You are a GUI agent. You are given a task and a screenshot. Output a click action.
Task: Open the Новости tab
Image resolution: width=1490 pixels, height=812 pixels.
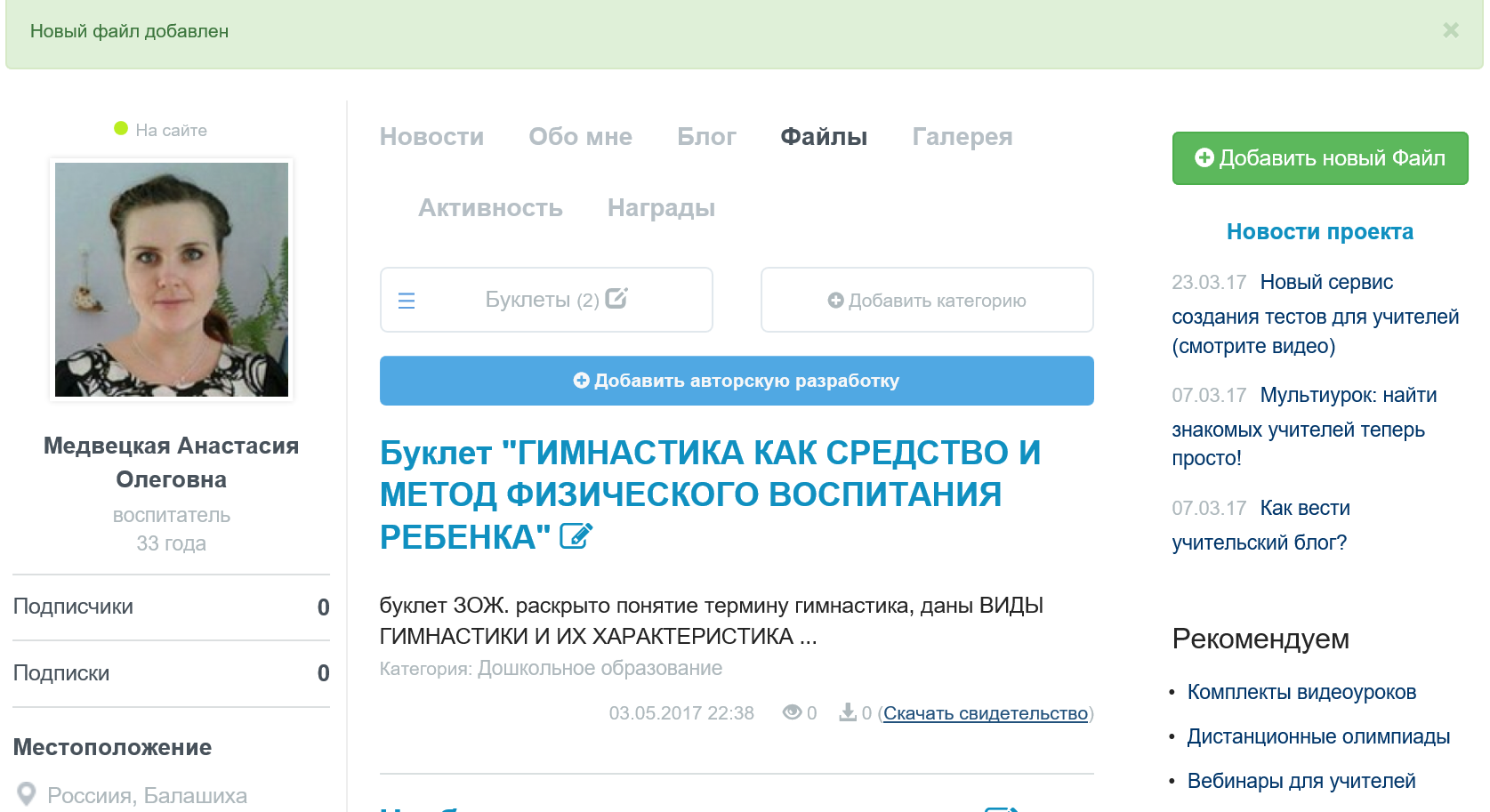click(x=431, y=137)
